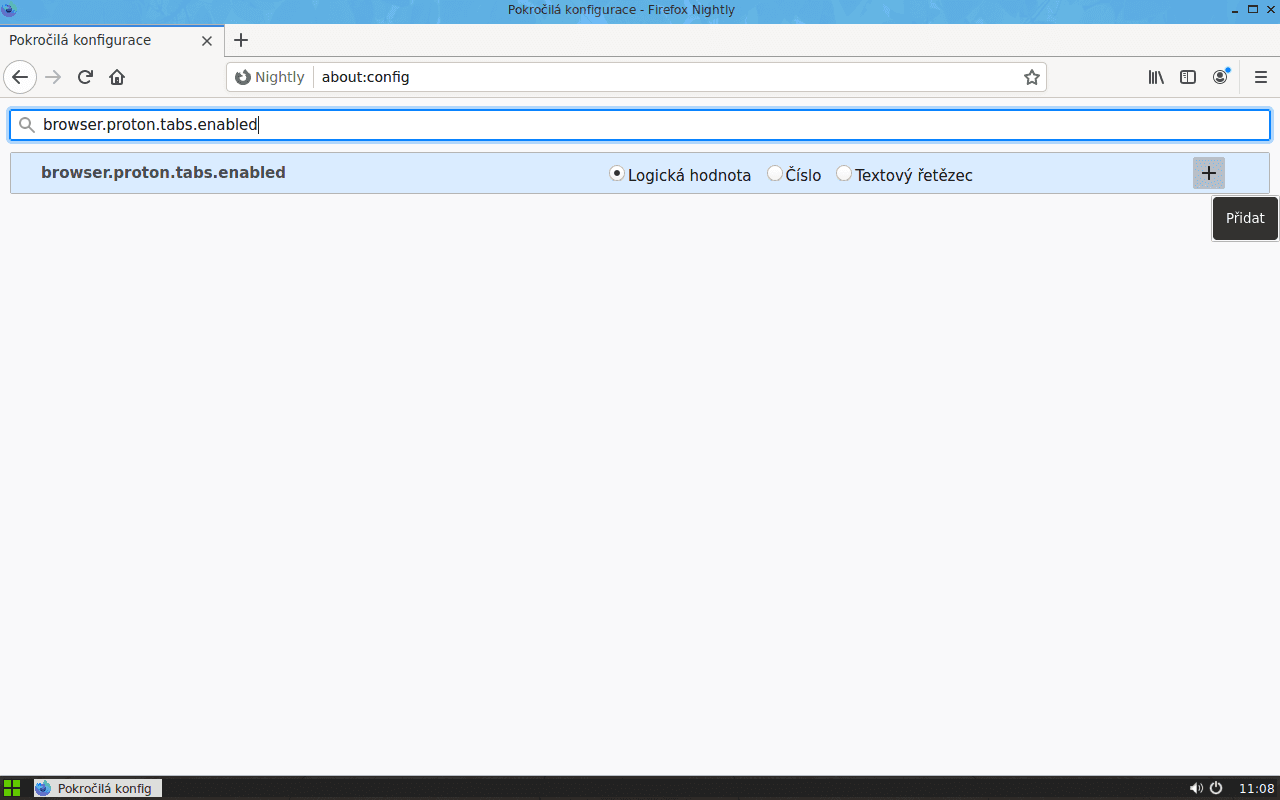Add the preference with the plus button
Screen dimensions: 1280x800
tap(1209, 173)
